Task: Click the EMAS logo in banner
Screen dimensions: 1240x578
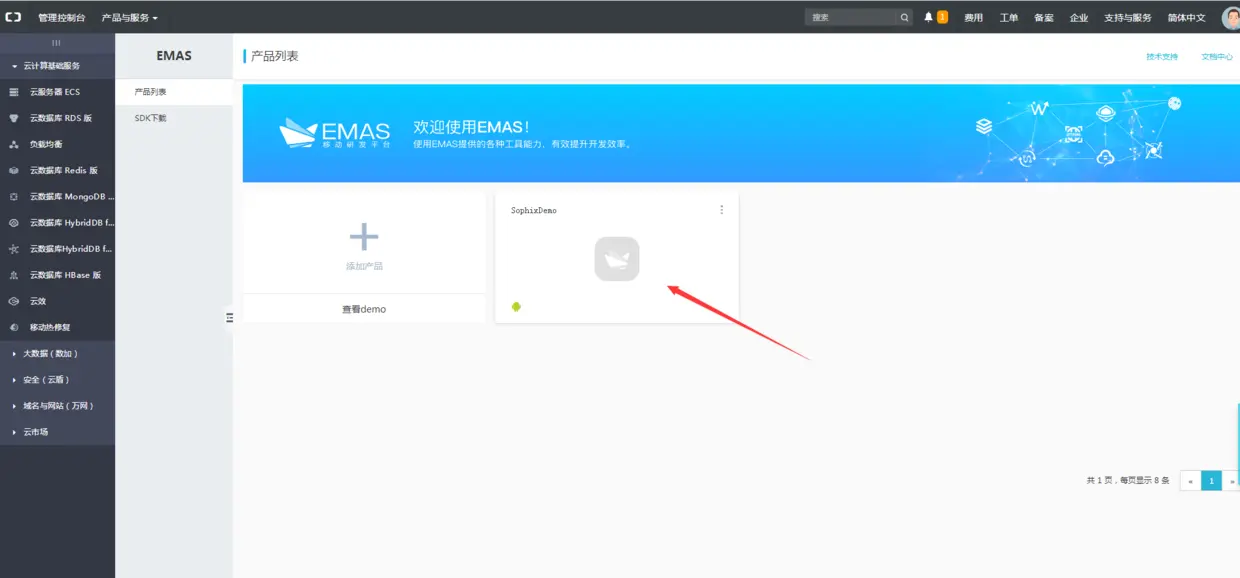Action: pyautogui.click(x=334, y=134)
